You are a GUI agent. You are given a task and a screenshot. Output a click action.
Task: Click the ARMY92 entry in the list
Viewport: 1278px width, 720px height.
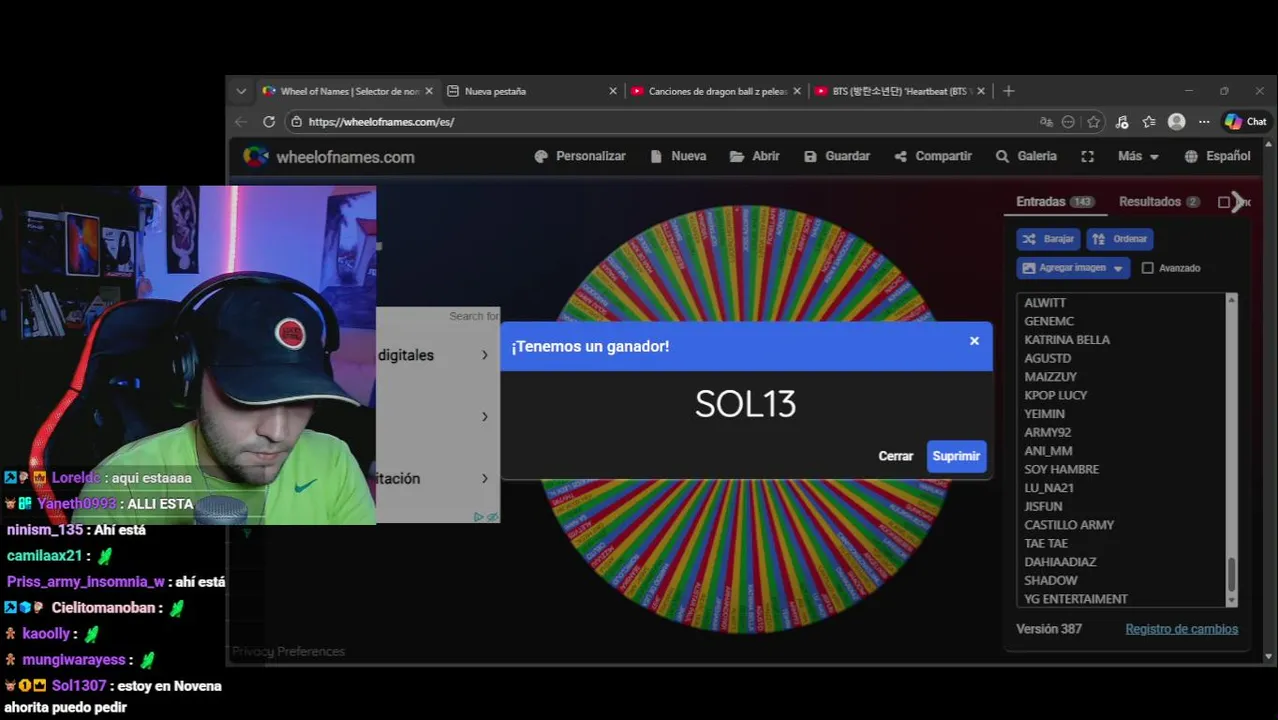pos(1047,432)
